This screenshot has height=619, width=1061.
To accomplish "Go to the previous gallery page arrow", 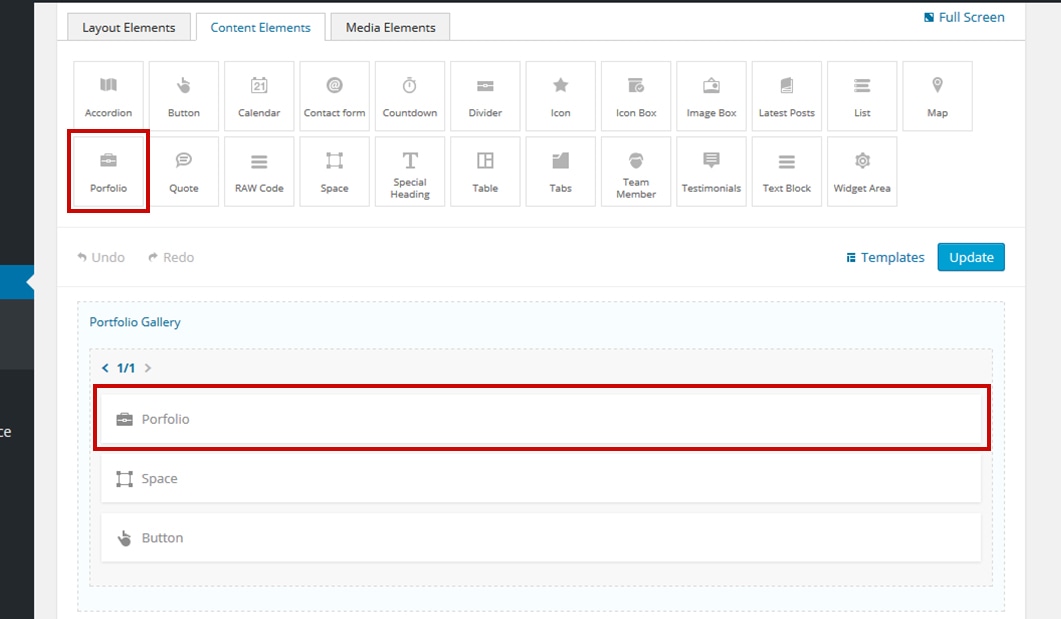I will click(105, 368).
